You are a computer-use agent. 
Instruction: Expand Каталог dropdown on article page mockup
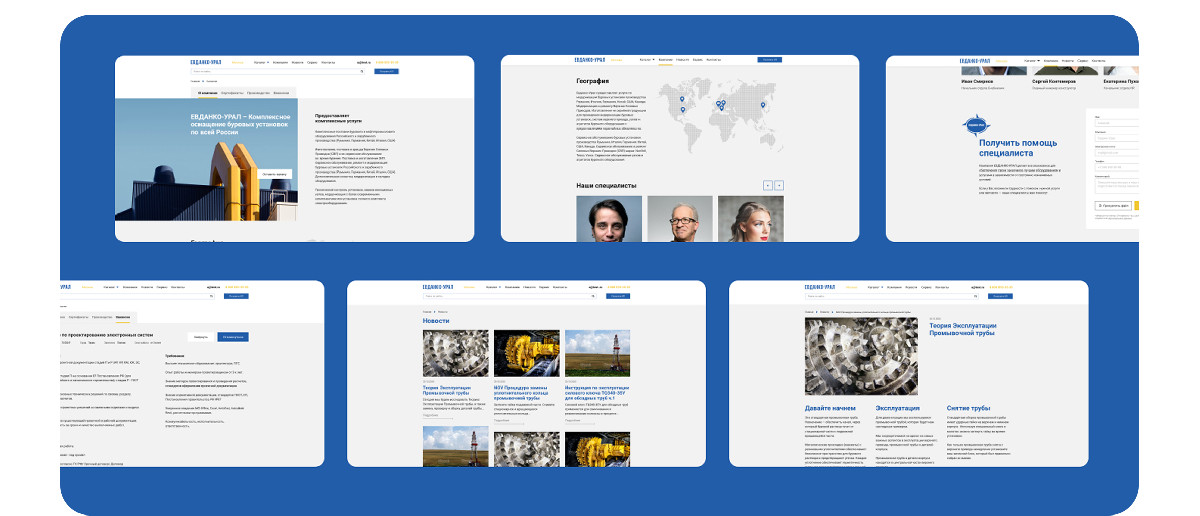pyautogui.click(x=875, y=287)
